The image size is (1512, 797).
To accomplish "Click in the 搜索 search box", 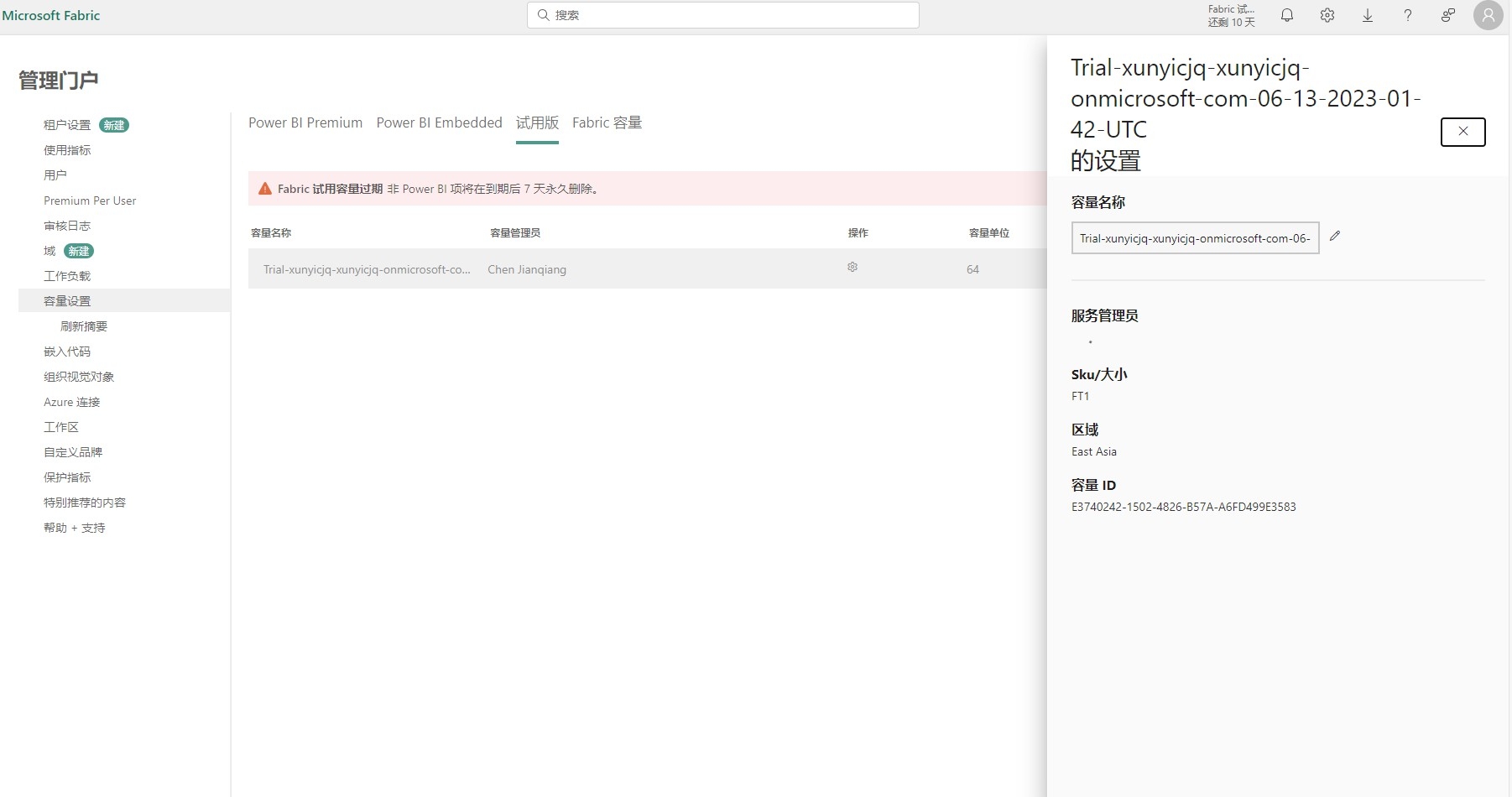I will [x=722, y=15].
